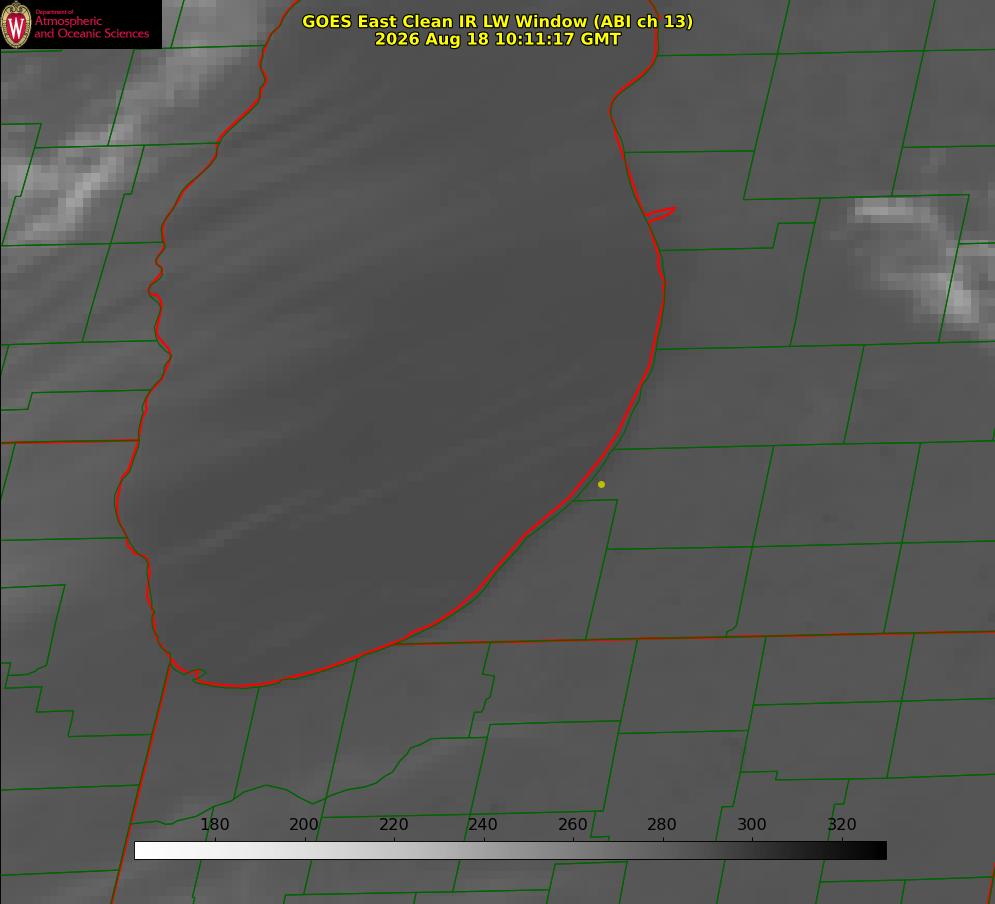Click the University of Wisconsin crest logo

16,24
